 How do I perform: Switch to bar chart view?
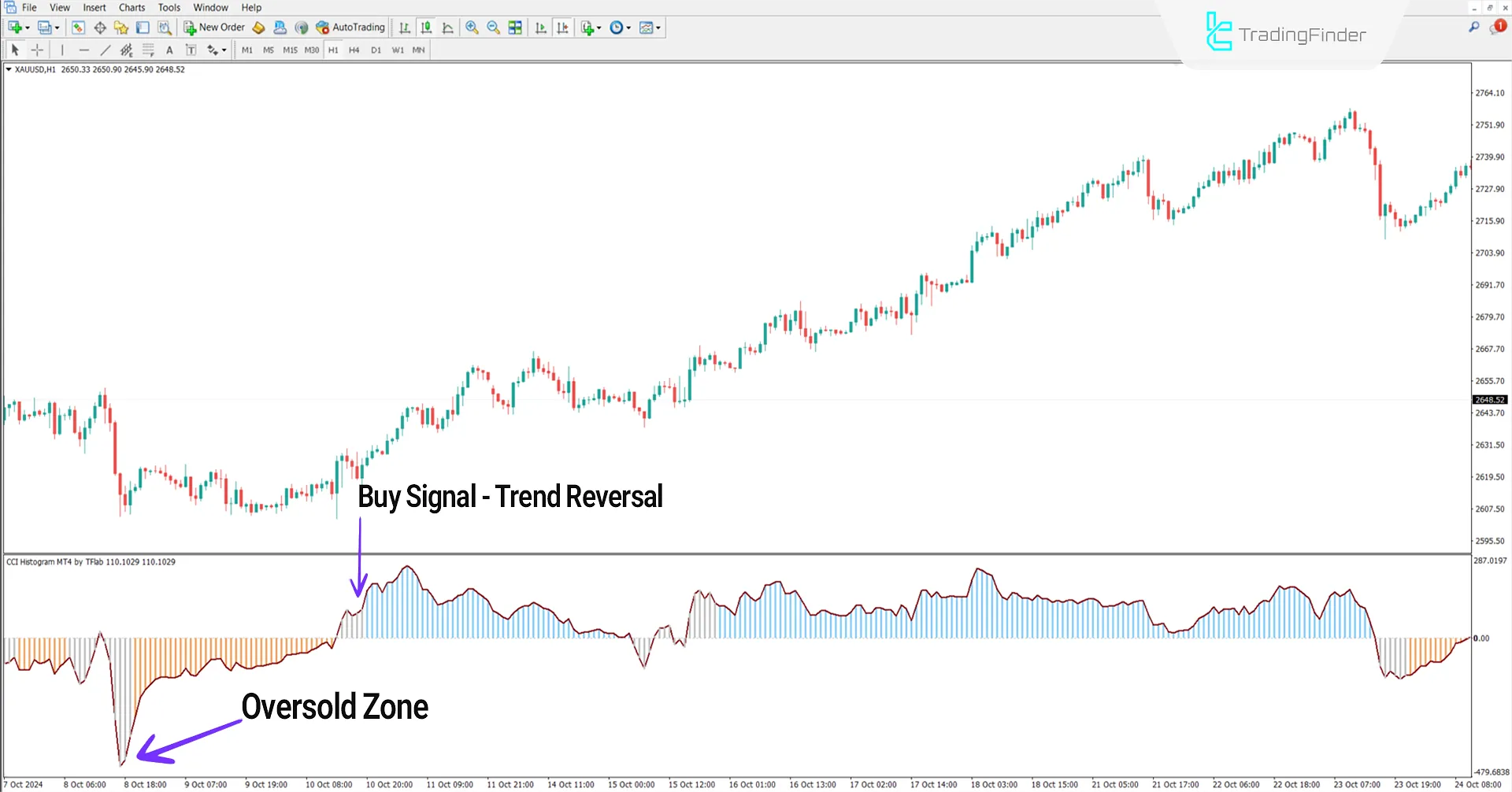pyautogui.click(x=405, y=28)
